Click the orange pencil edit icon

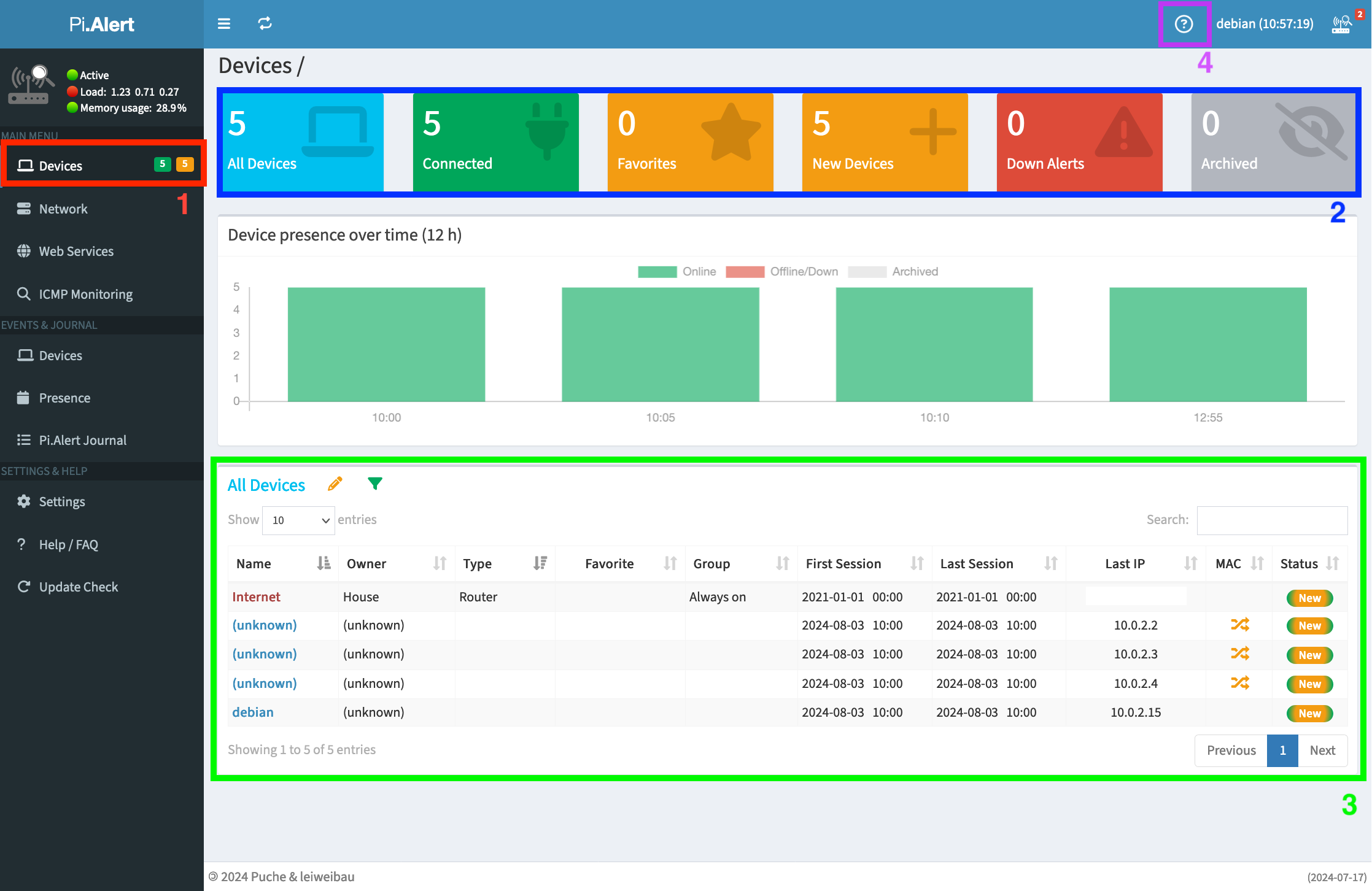335,484
